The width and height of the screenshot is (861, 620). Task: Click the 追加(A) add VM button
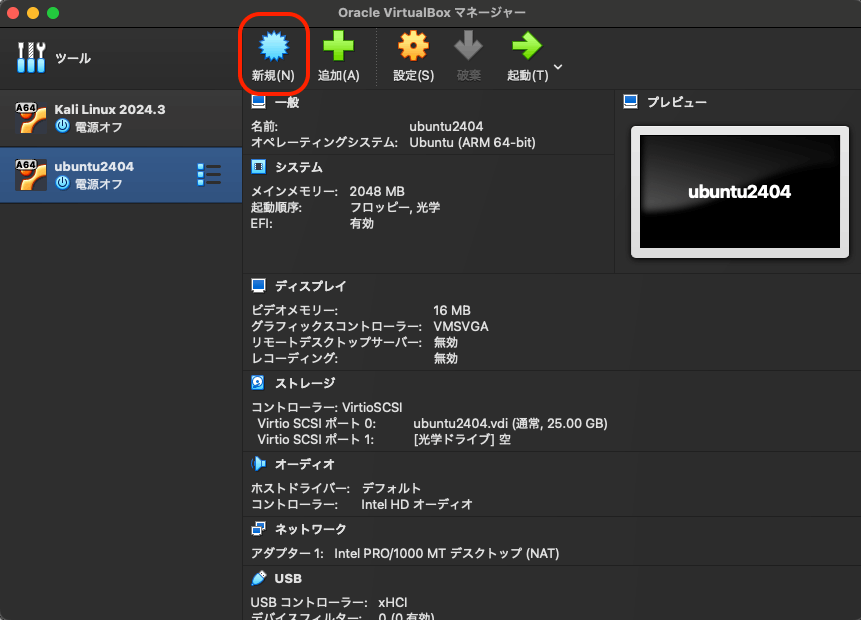point(338,56)
